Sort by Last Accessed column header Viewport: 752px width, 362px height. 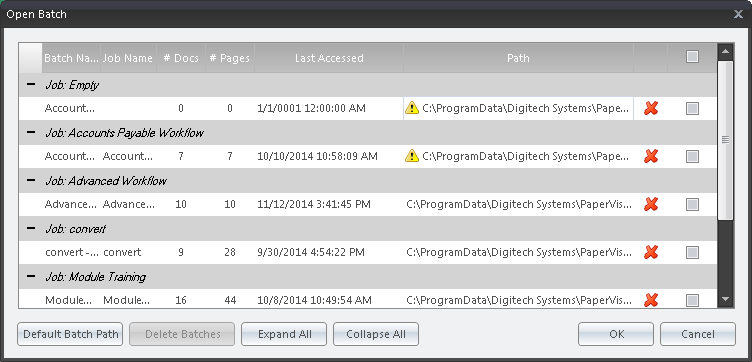pos(329,58)
